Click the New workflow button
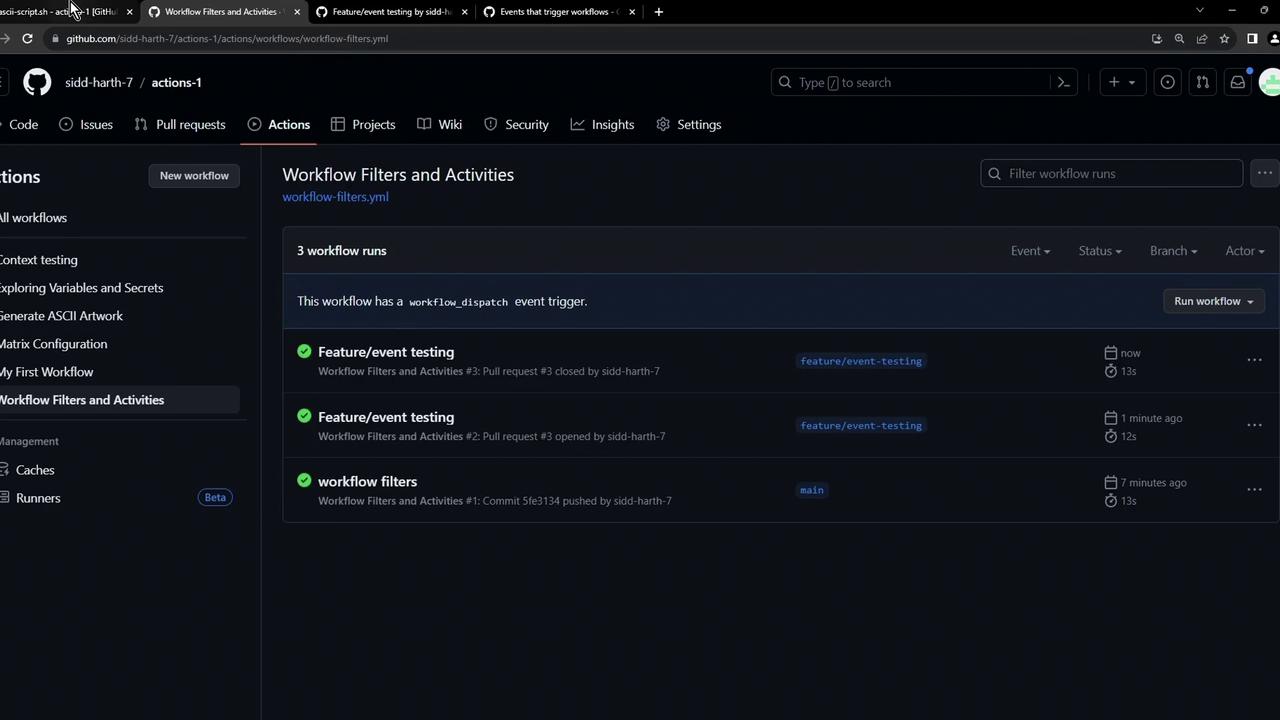The height and width of the screenshot is (720, 1280). (194, 175)
